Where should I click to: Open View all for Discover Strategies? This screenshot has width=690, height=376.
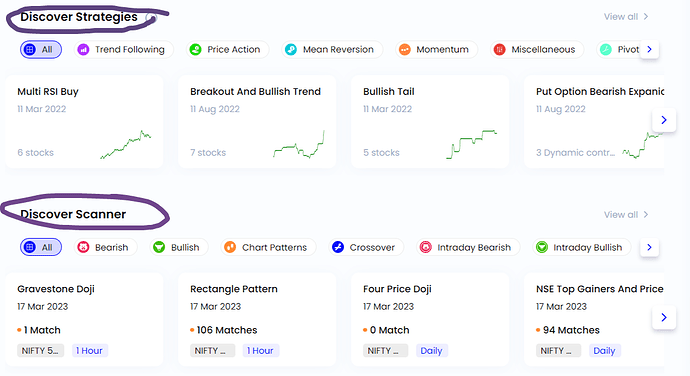coord(626,17)
